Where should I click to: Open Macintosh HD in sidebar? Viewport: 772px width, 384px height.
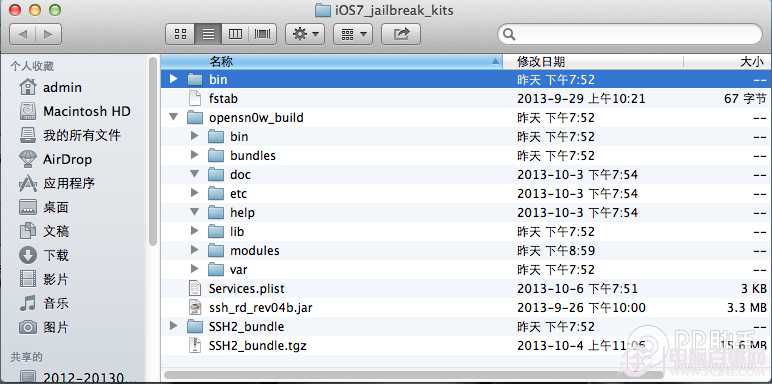75,111
